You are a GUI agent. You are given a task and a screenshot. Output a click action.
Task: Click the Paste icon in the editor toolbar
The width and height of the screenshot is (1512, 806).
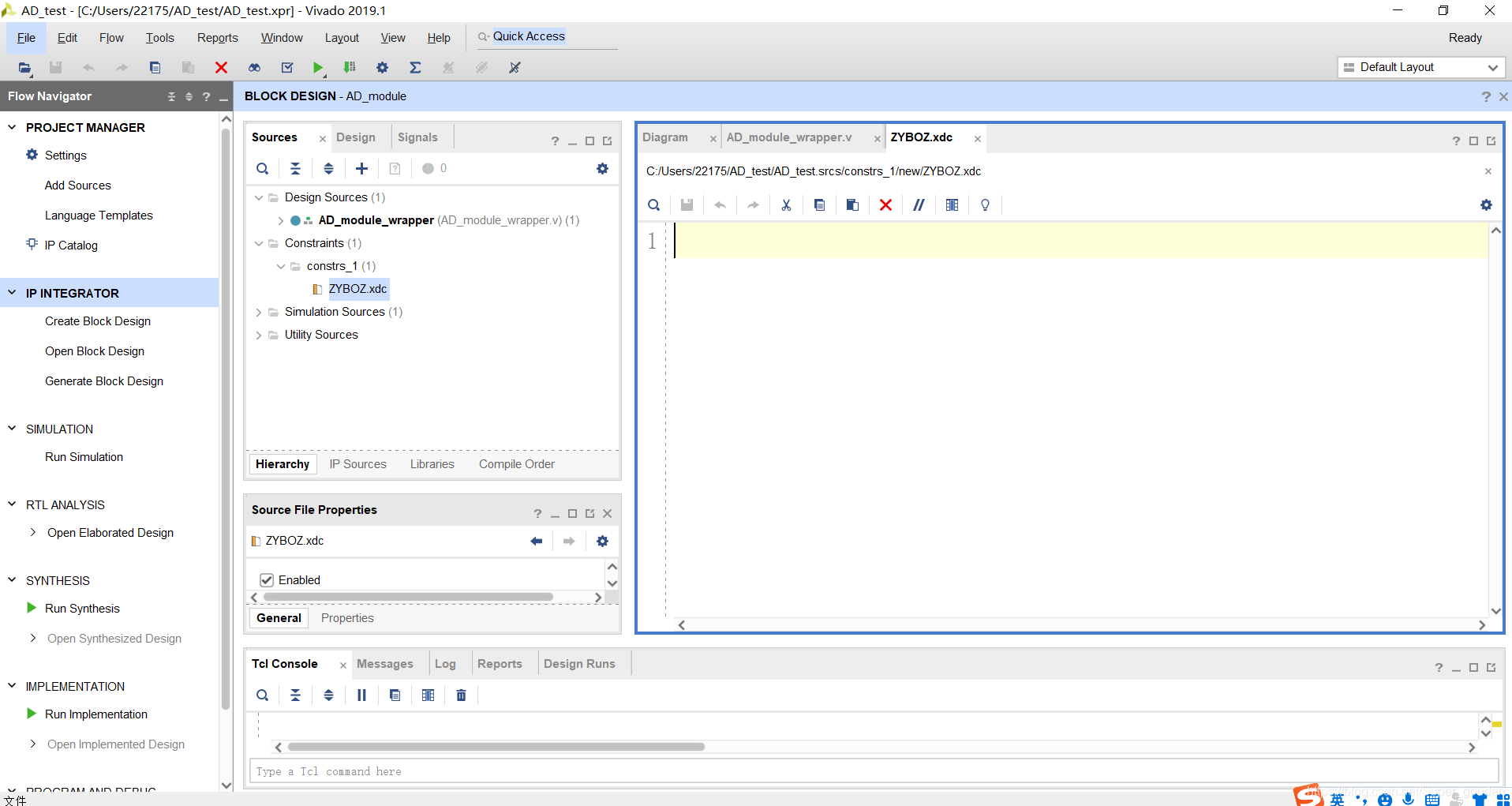pos(852,205)
